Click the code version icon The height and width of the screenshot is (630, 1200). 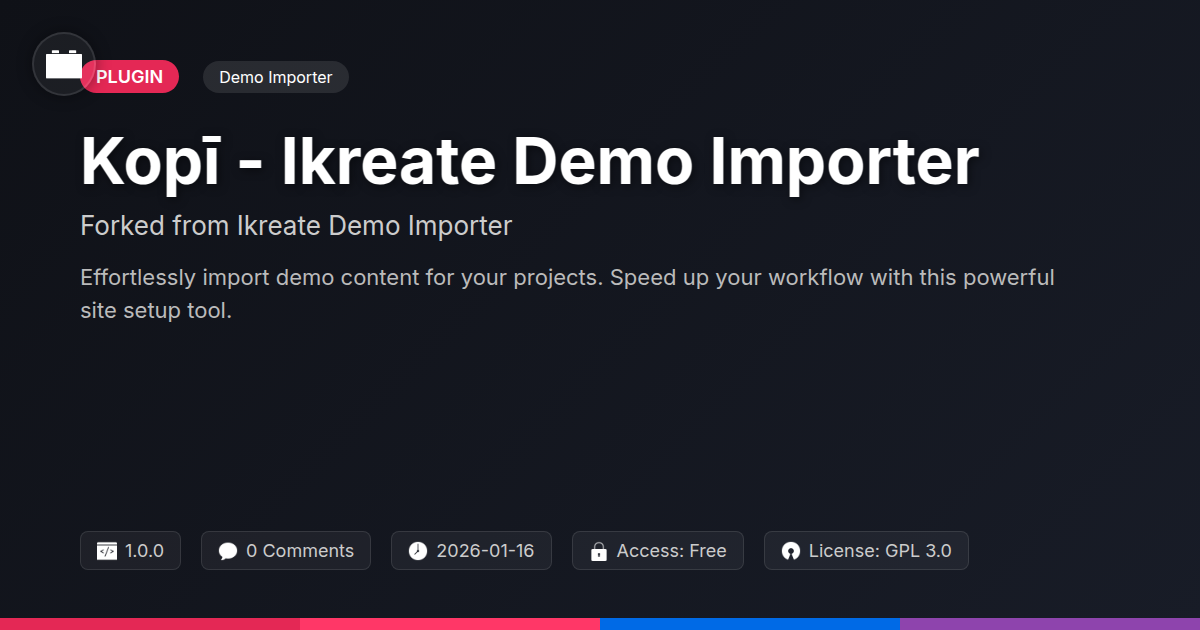click(107, 551)
